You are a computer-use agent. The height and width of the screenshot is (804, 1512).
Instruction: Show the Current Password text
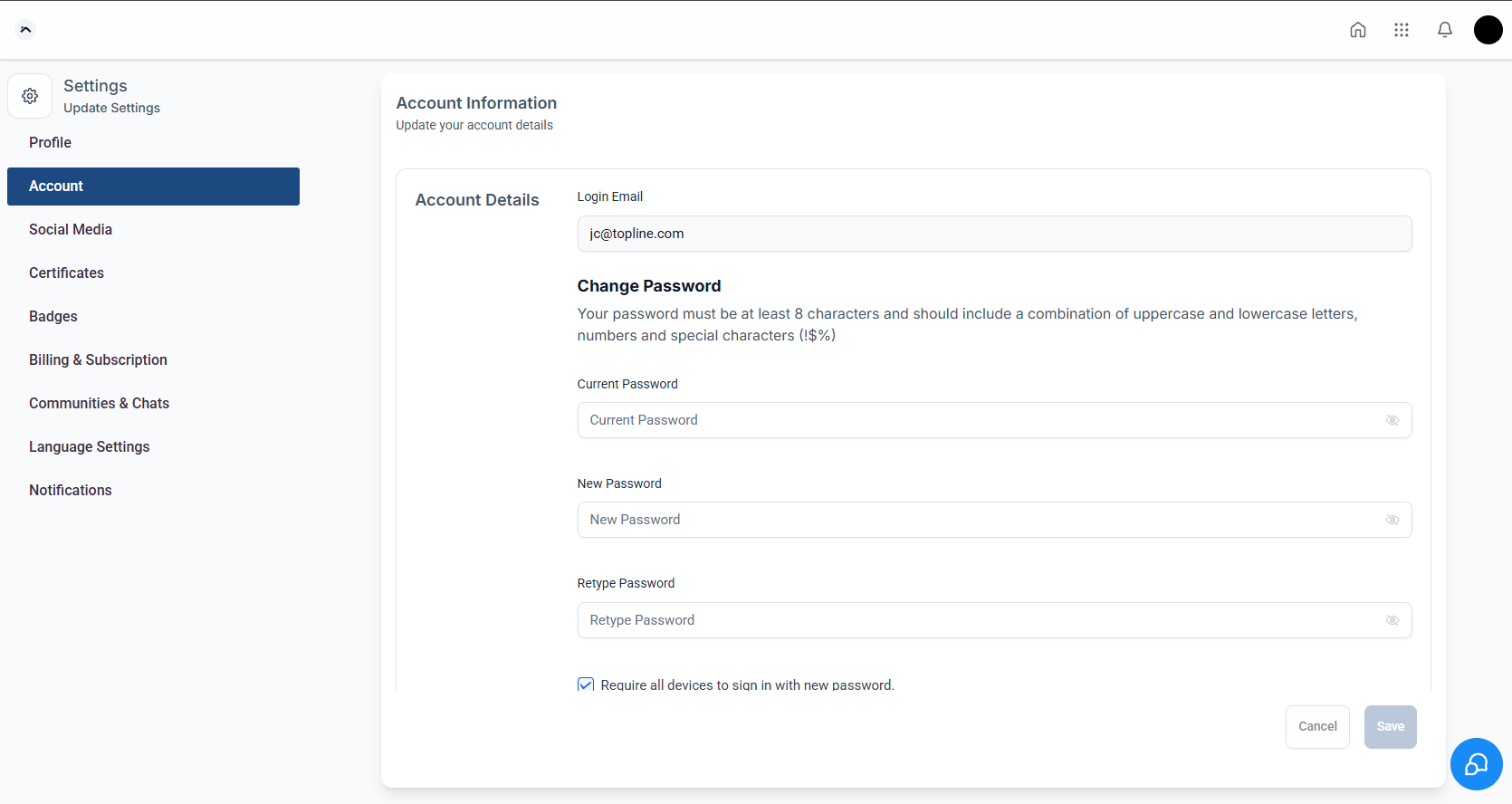pos(1392,420)
